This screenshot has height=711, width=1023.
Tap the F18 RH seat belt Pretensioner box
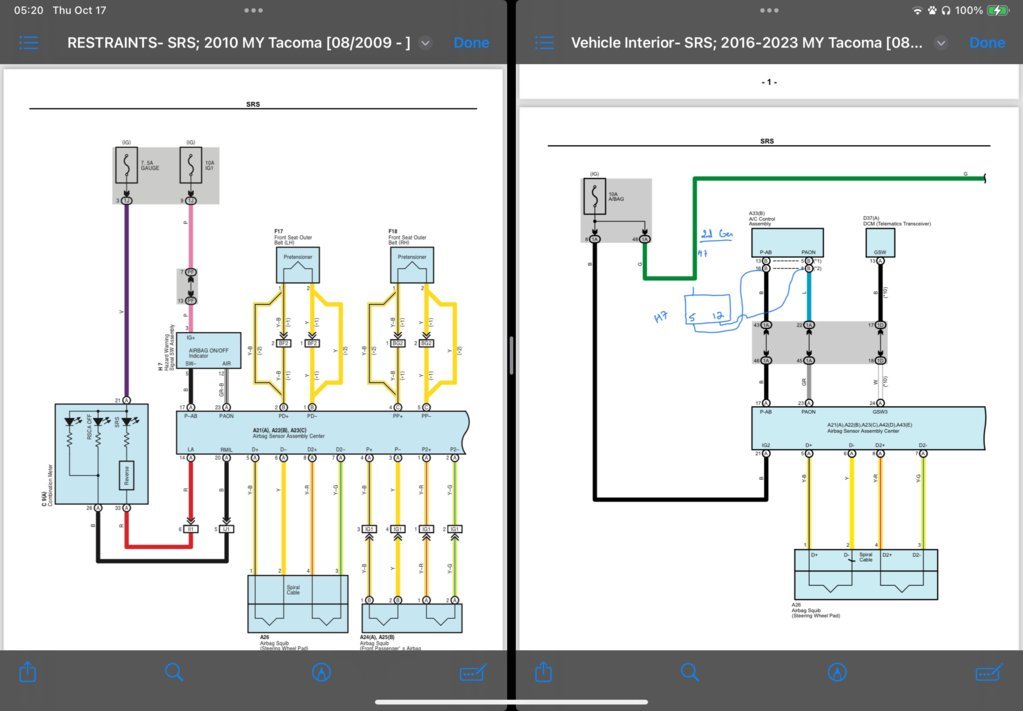[412, 265]
